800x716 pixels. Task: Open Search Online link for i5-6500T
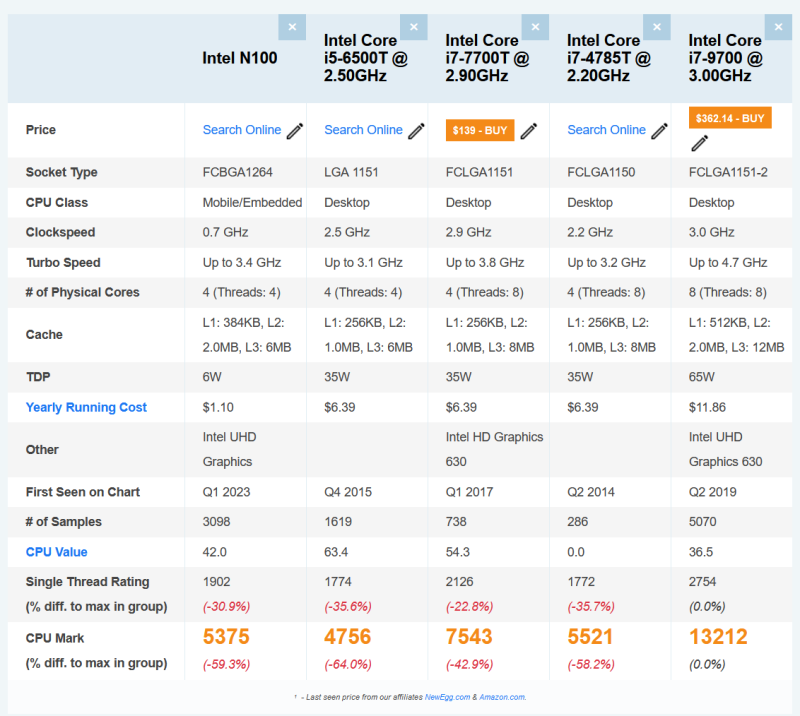point(363,130)
